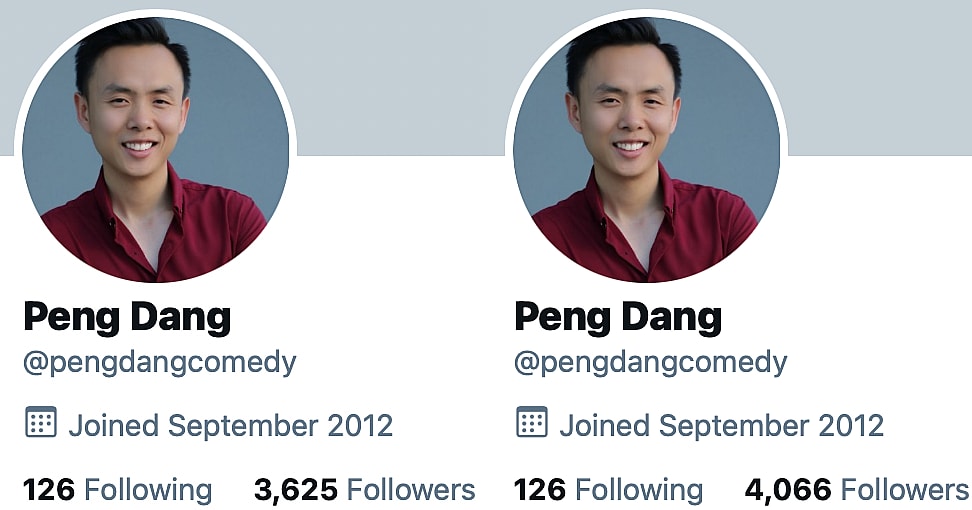The image size is (972, 510).
Task: Click left profile's 126 following count
Action: coord(49,490)
